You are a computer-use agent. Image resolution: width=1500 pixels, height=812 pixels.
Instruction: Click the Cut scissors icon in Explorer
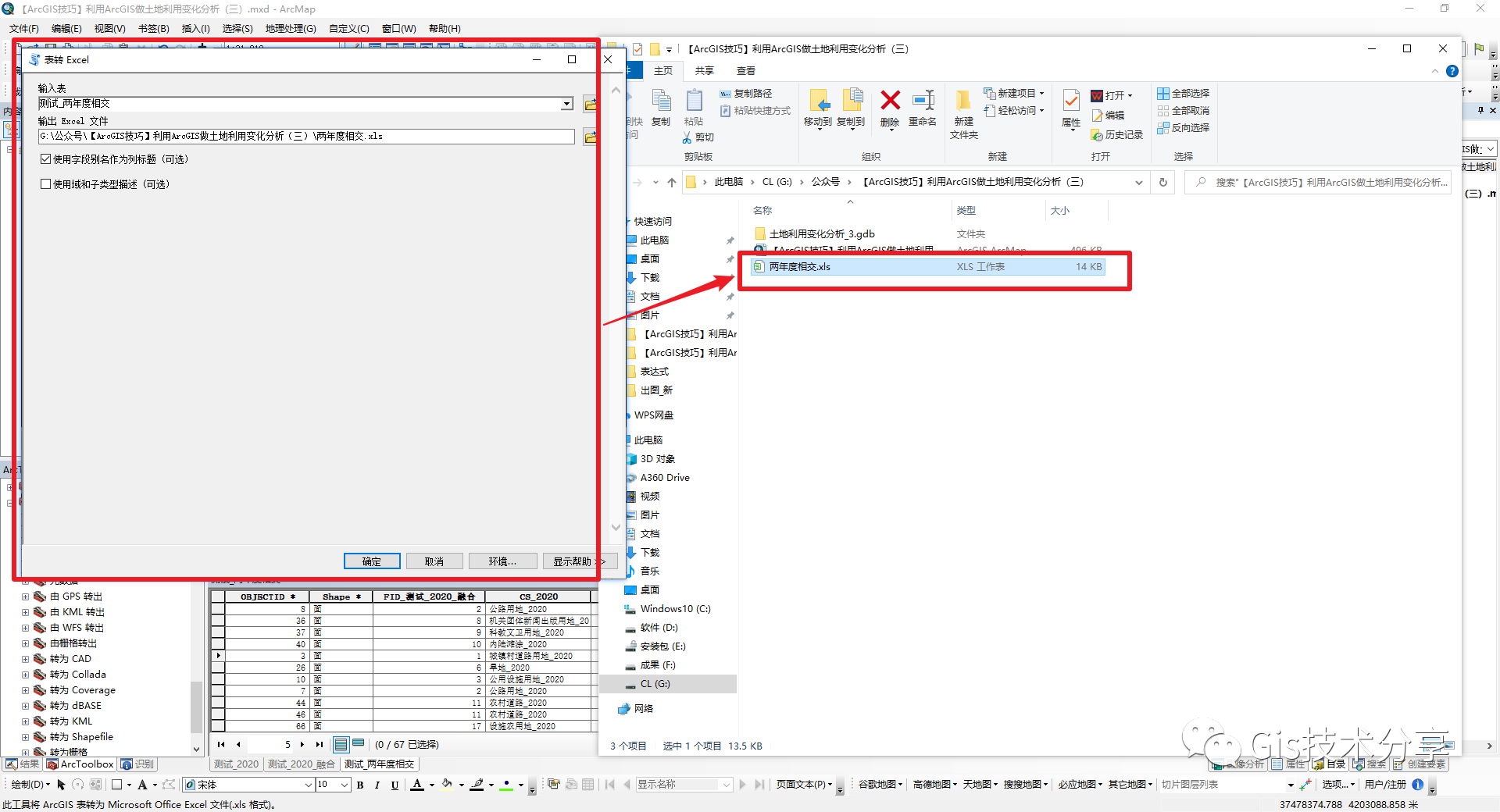point(687,137)
